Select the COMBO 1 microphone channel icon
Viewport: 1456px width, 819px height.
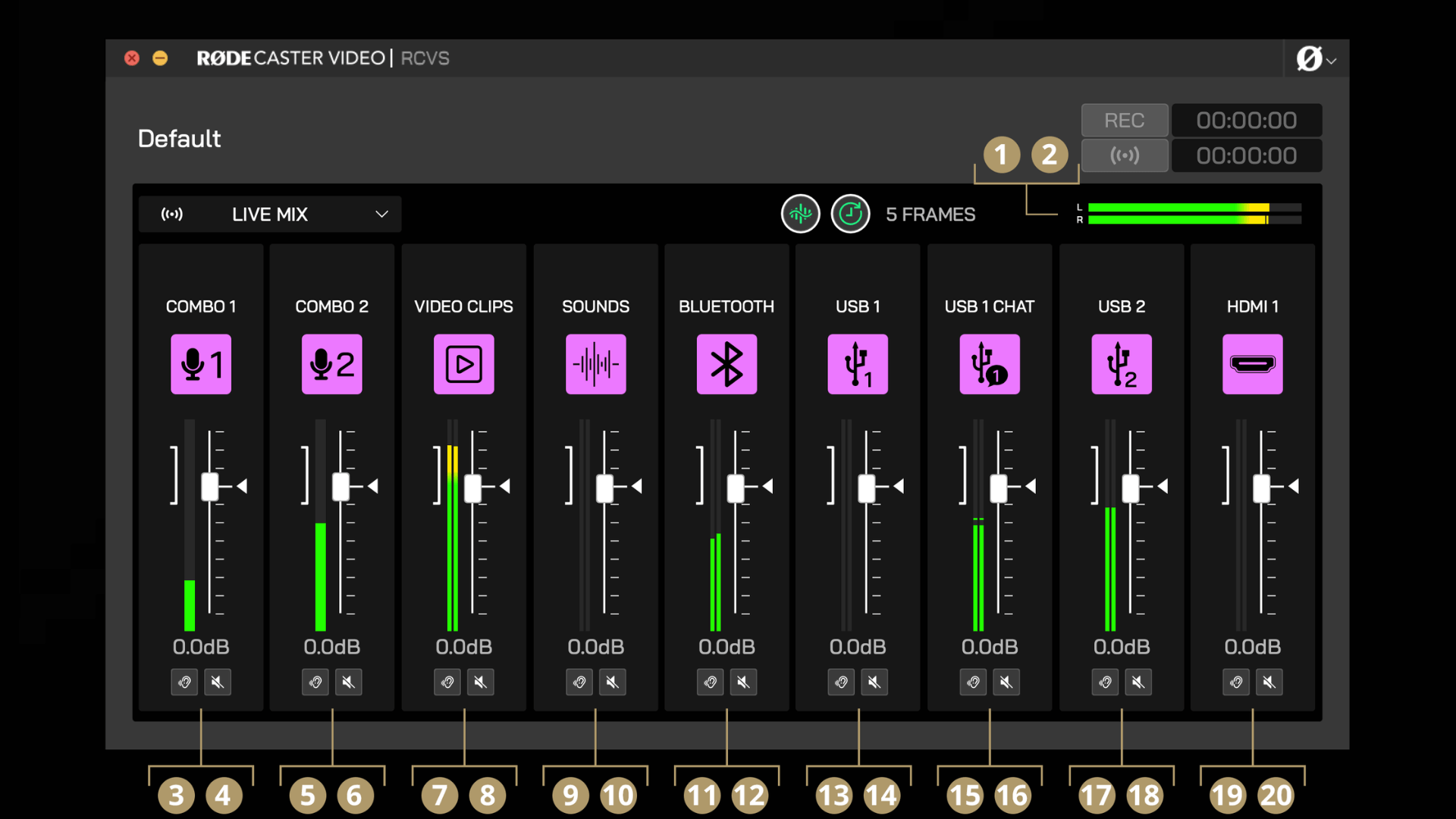[x=200, y=364]
